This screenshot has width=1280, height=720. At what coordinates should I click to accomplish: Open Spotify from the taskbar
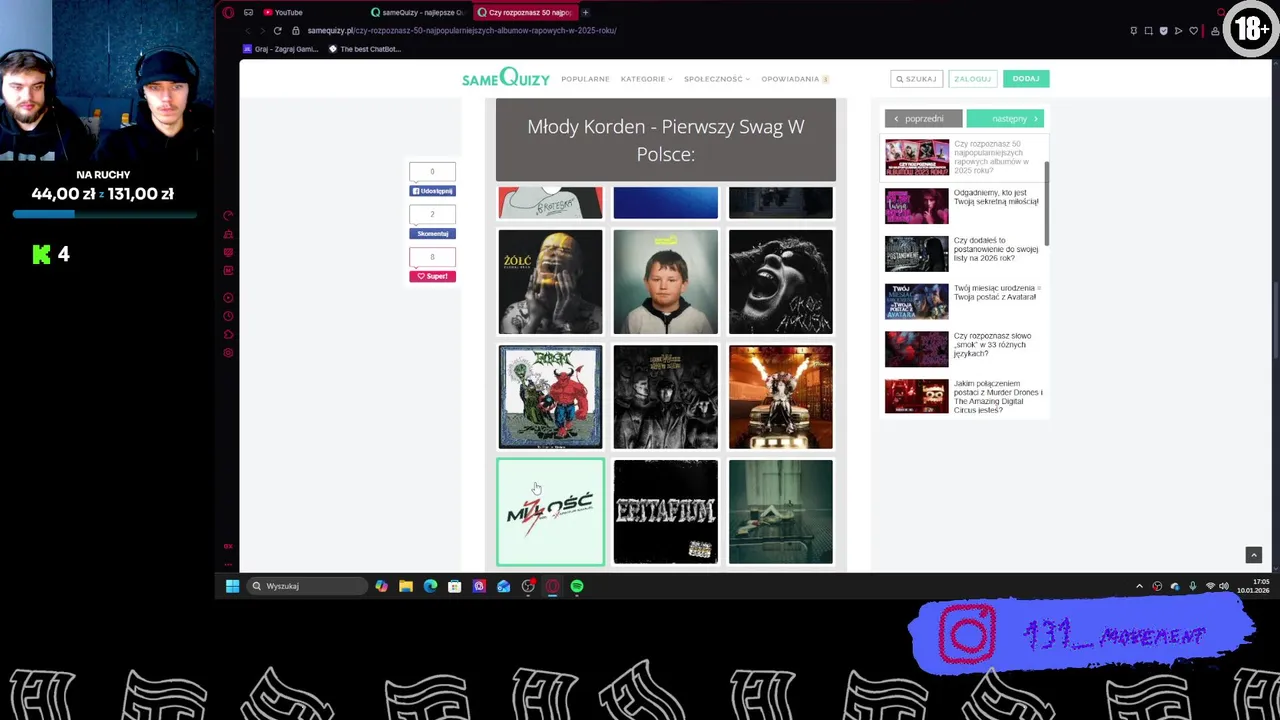pyautogui.click(x=577, y=586)
